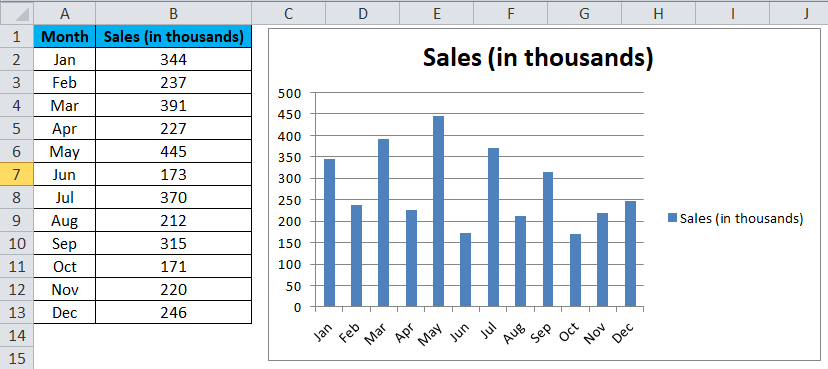Select the tallest May bar in the chart
This screenshot has width=828, height=369.
pyautogui.click(x=438, y=211)
